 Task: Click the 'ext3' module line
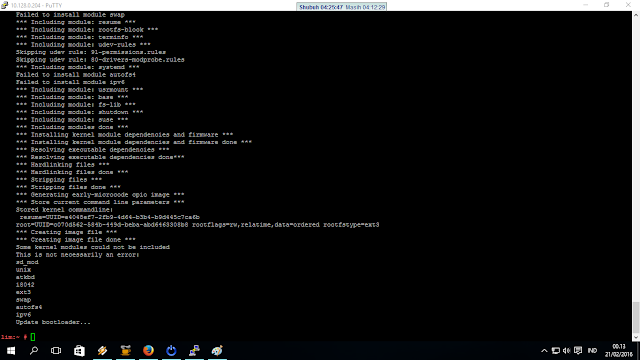pos(23,292)
